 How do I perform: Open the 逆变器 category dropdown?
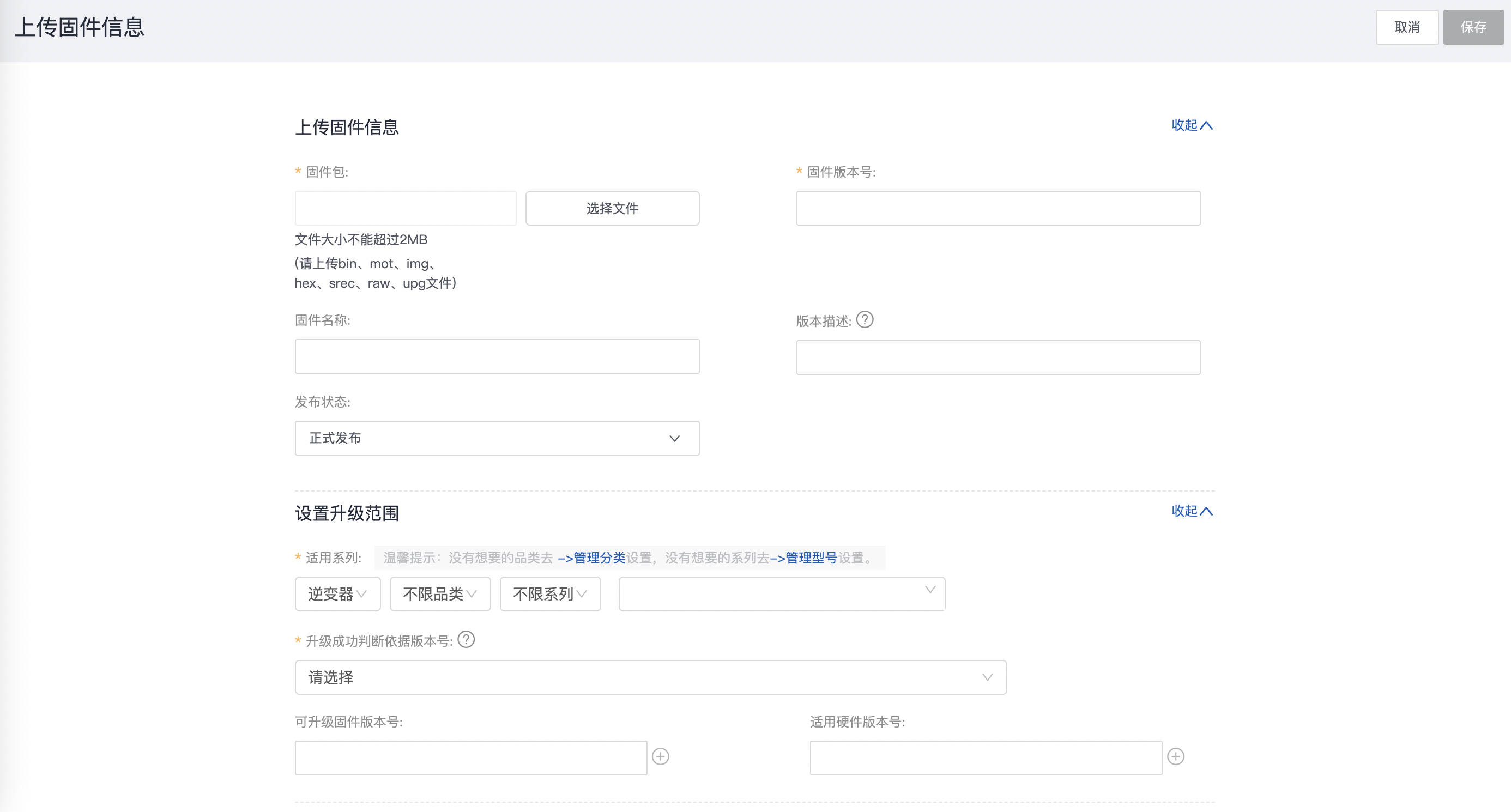pyautogui.click(x=337, y=594)
